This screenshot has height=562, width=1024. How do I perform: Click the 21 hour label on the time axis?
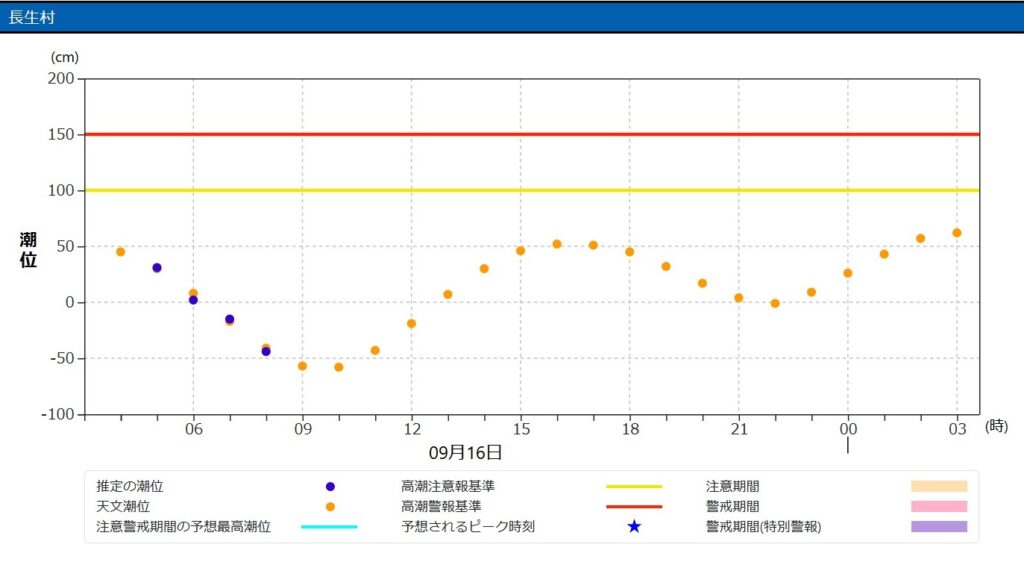(739, 429)
